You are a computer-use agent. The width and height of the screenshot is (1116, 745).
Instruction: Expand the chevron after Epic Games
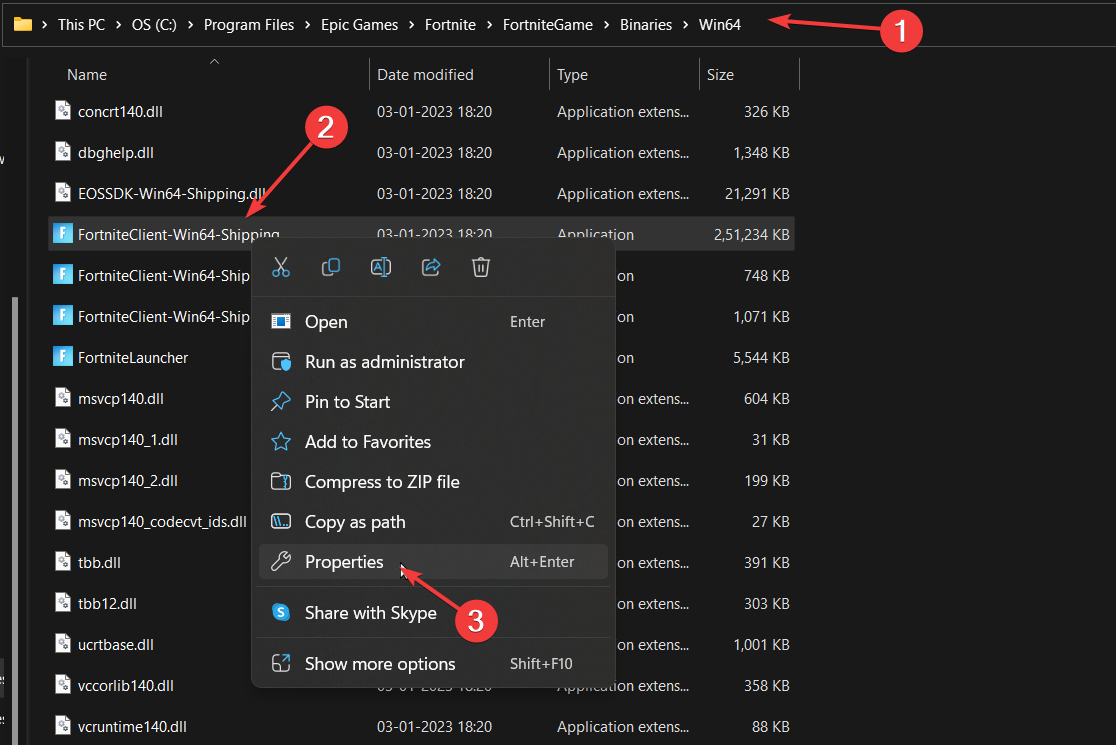(411, 25)
